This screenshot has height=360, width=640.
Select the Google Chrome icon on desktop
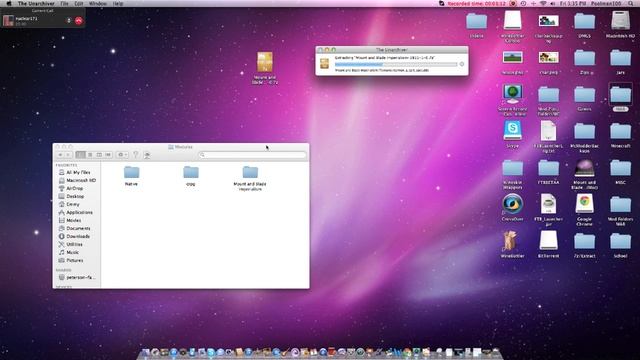[584, 204]
